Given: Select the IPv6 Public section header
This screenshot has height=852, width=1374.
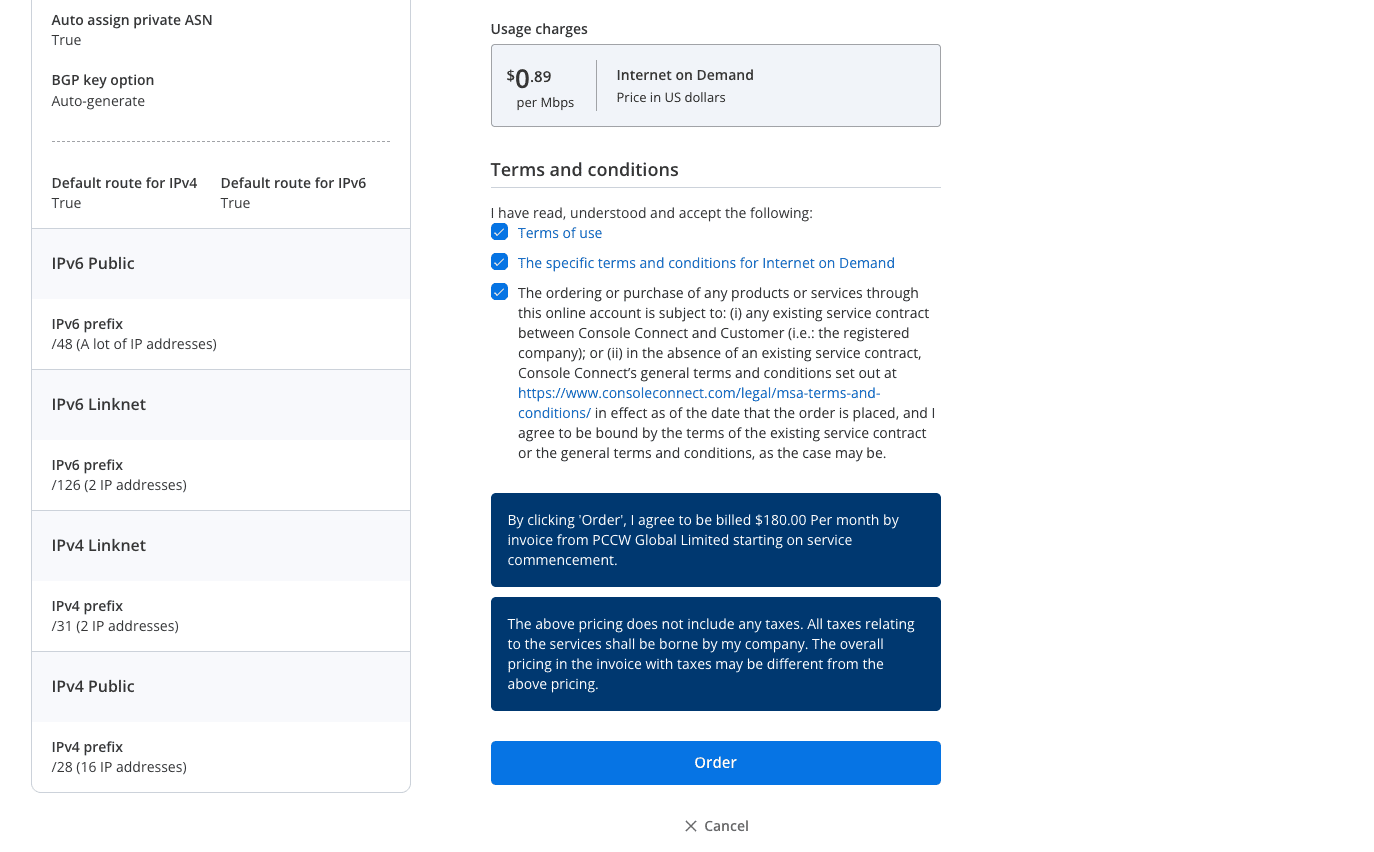Looking at the screenshot, I should click(221, 264).
